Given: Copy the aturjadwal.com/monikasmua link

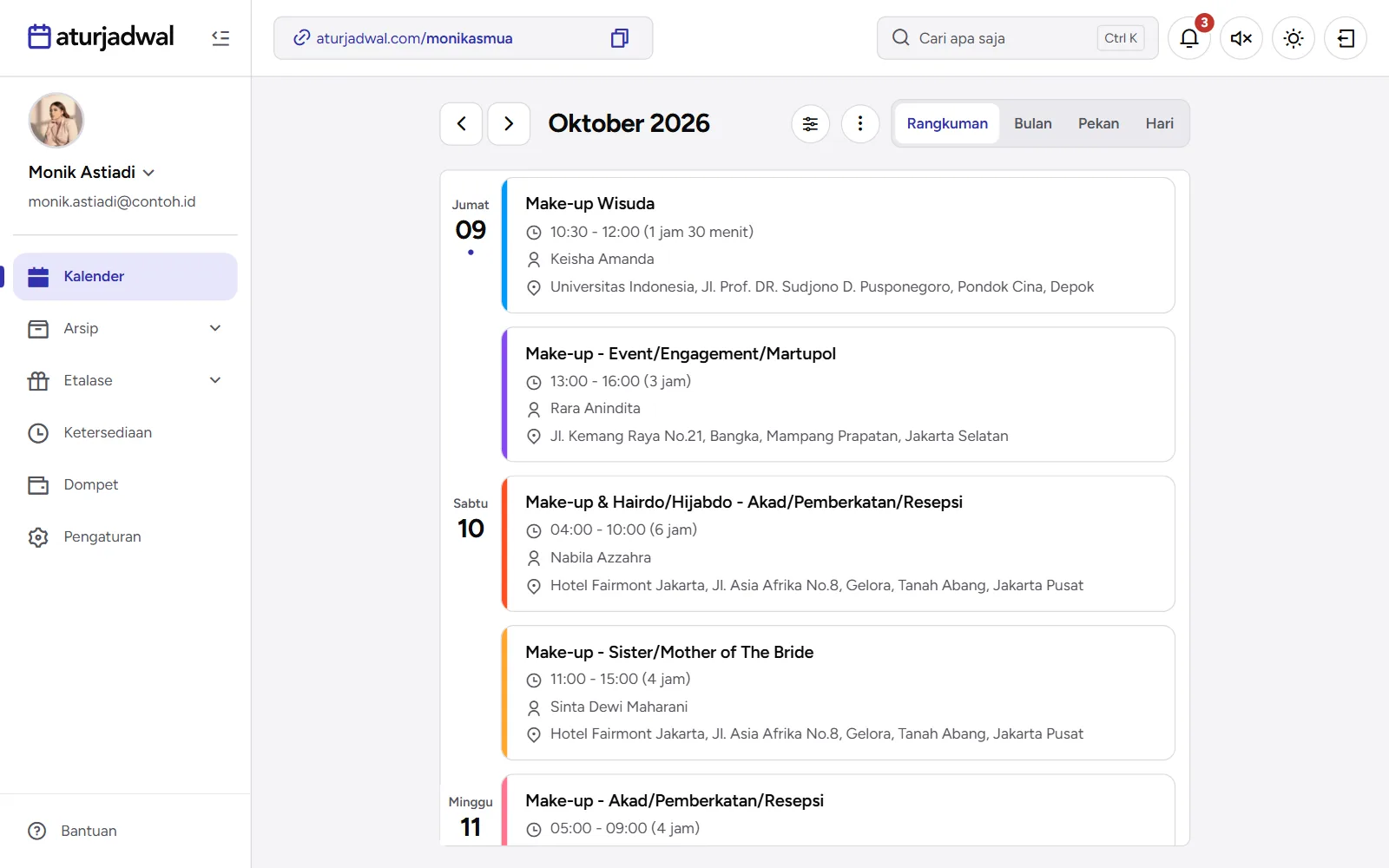Looking at the screenshot, I should (x=620, y=38).
